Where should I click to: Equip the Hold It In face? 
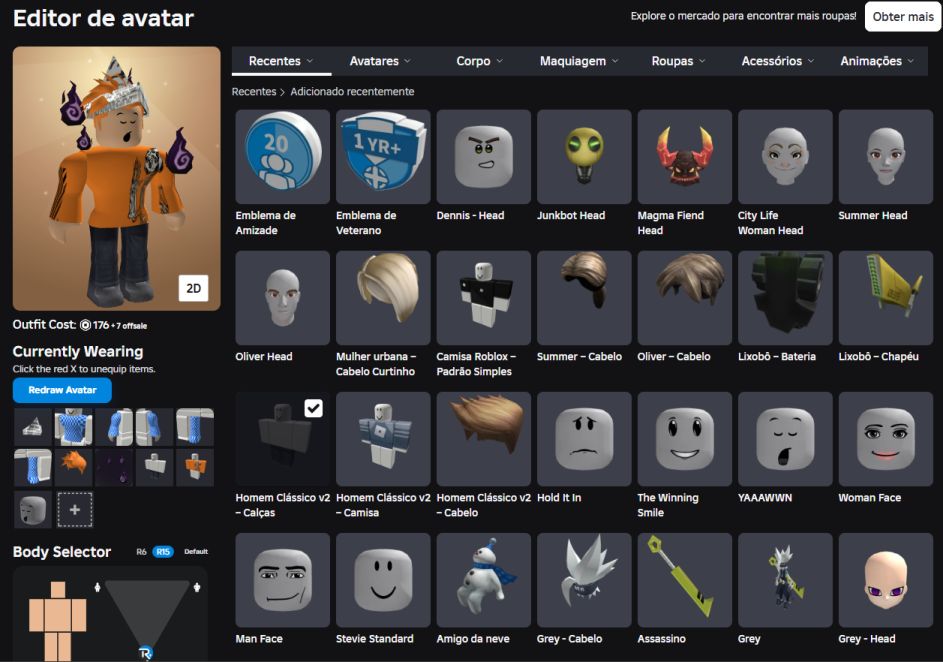click(583, 439)
